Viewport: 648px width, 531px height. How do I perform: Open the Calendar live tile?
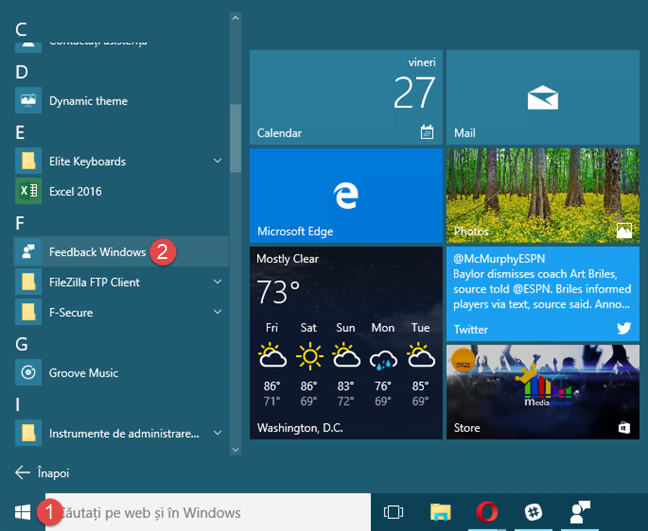click(x=346, y=98)
